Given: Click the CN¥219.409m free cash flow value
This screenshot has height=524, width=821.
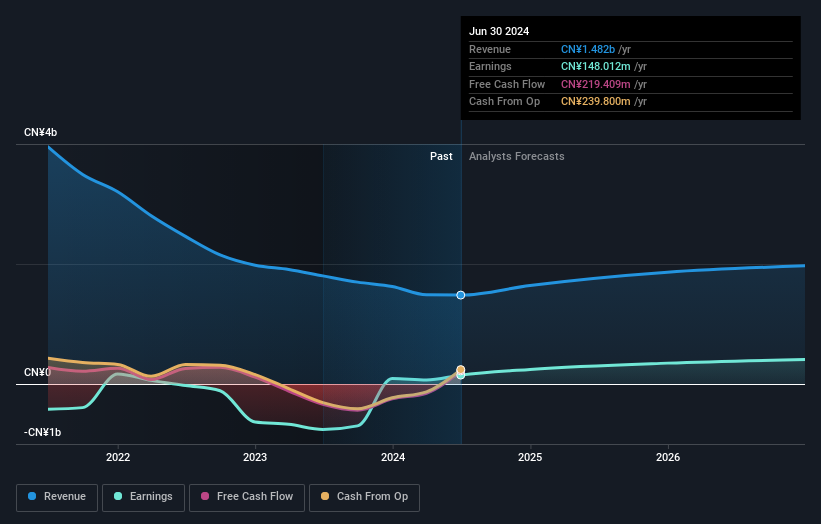Looking at the screenshot, I should pyautogui.click(x=596, y=84).
